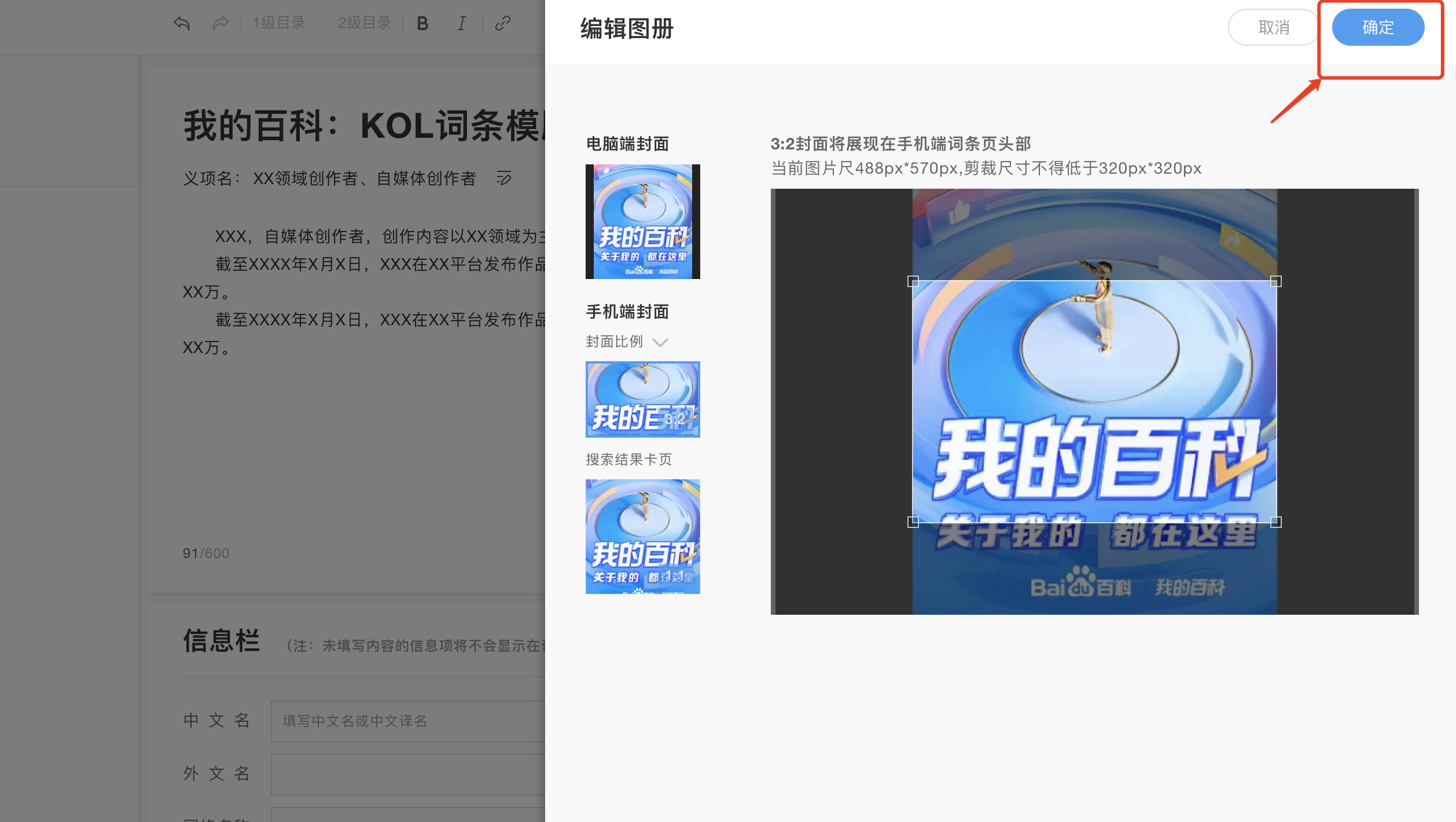Click the 信息栏 section heading
This screenshot has width=1456, height=822.
pos(222,641)
